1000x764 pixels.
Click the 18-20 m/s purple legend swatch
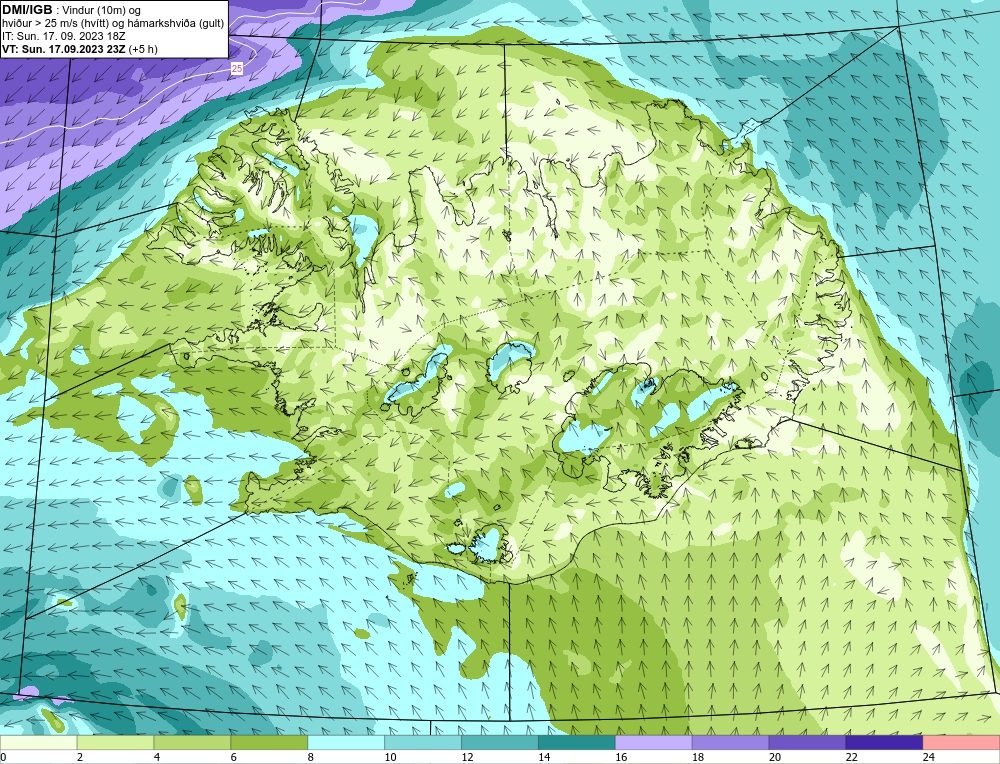[730, 743]
